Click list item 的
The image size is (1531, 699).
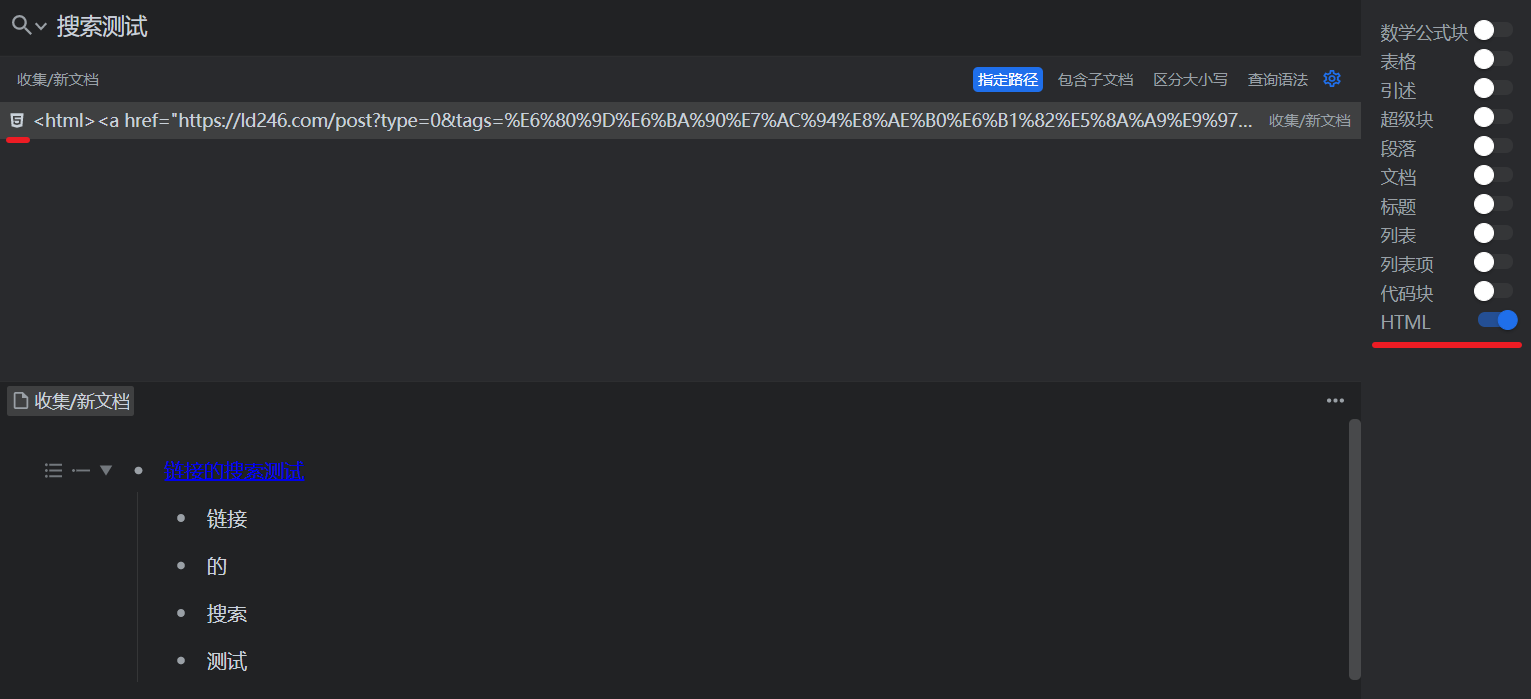click(217, 566)
